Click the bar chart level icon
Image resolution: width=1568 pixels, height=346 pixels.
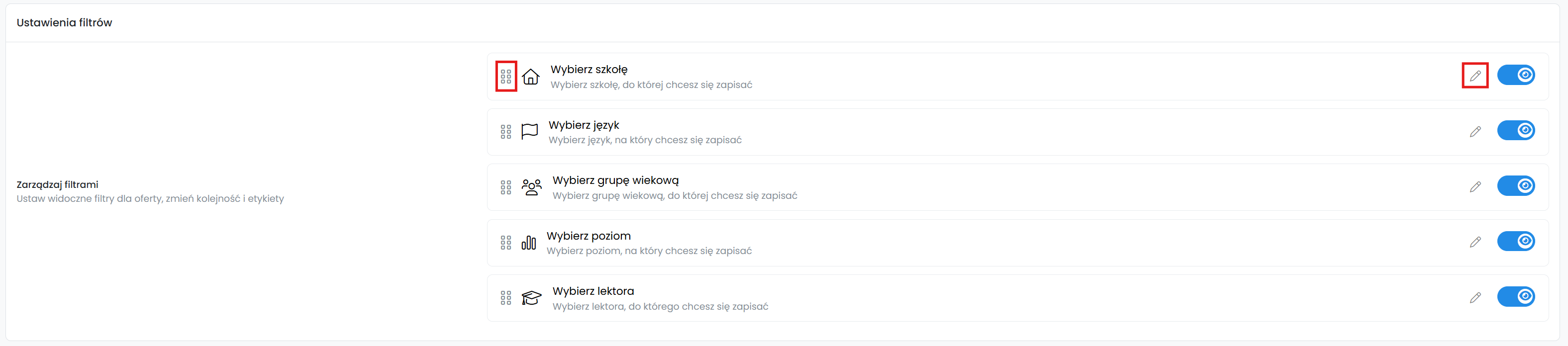[x=528, y=243]
